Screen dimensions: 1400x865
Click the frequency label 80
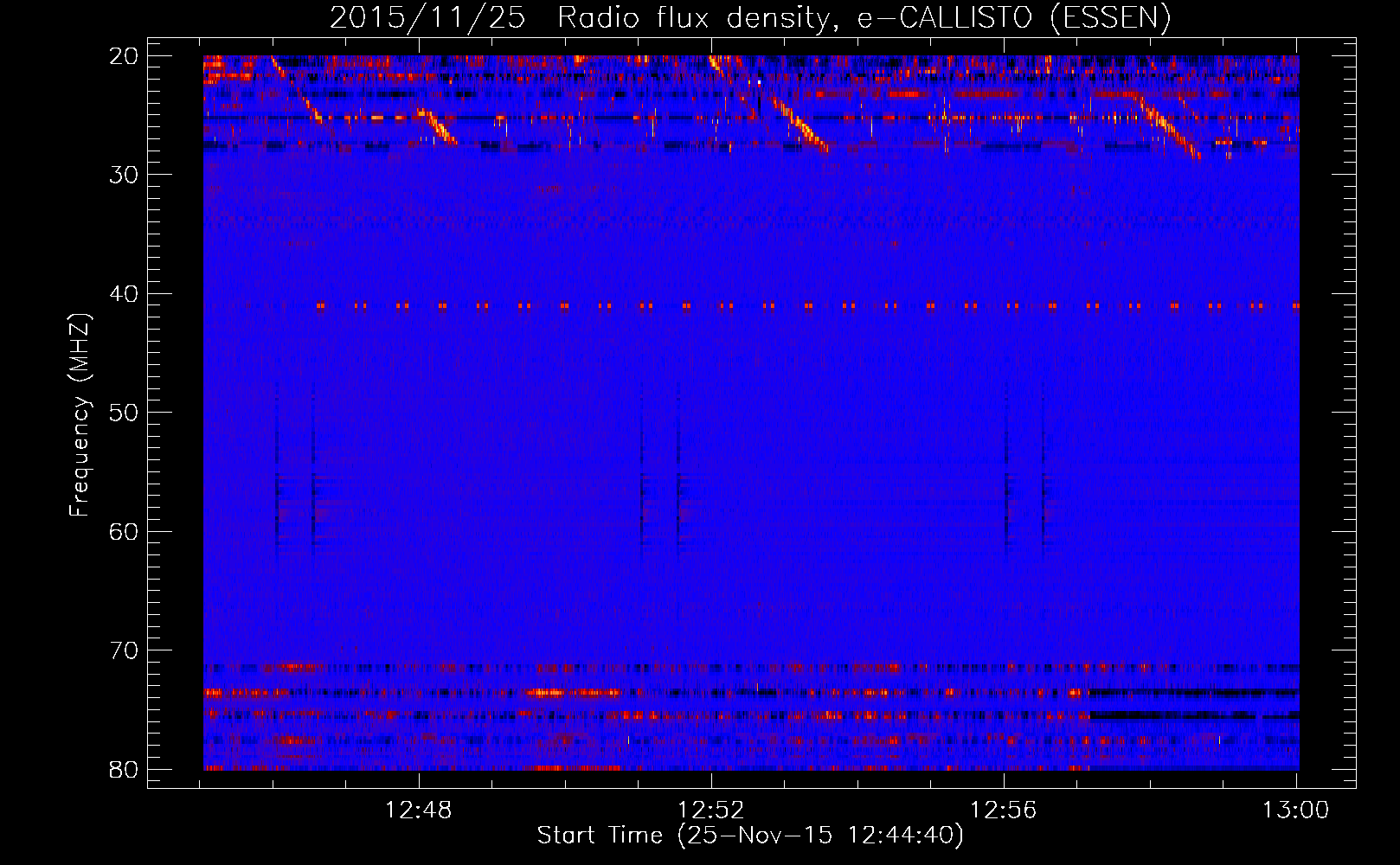pos(125,769)
